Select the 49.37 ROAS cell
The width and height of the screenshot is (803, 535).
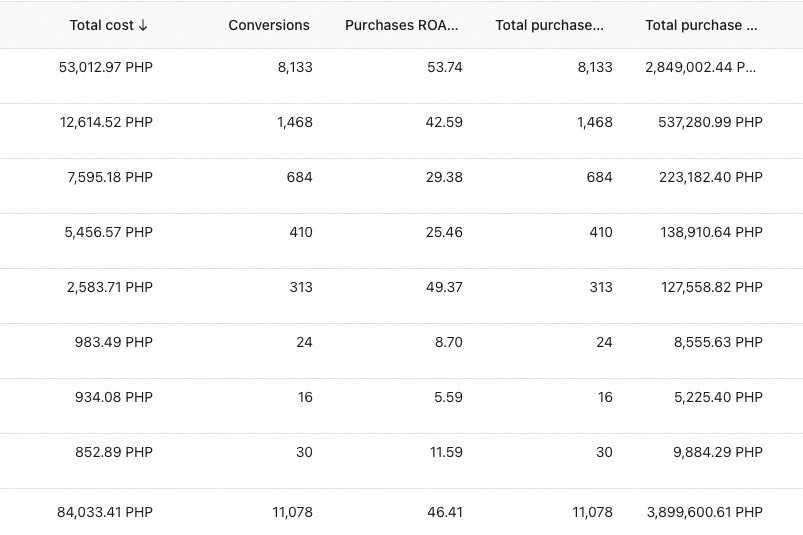[x=445, y=287]
